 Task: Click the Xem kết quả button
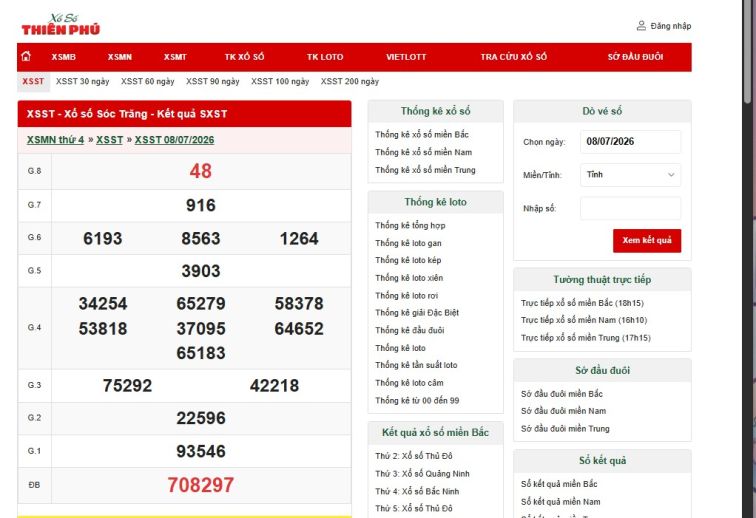click(x=647, y=240)
